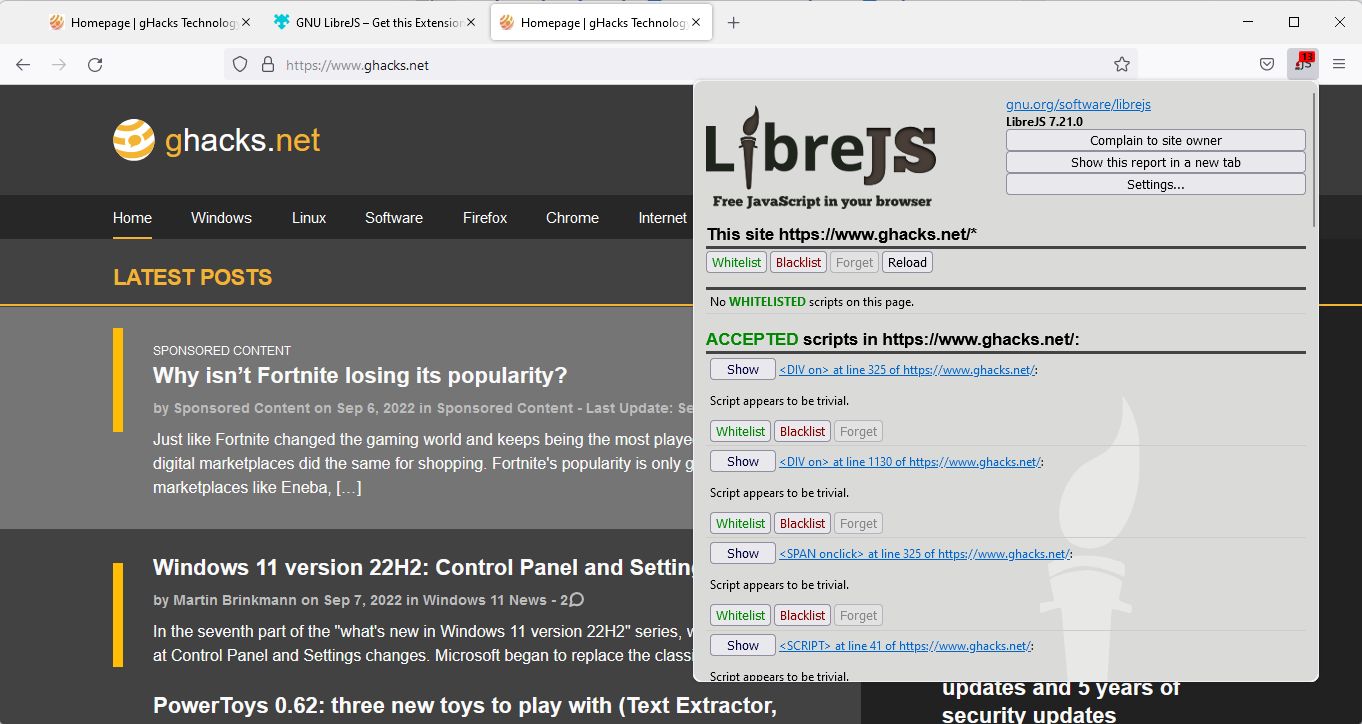Go back one page
Image resolution: width=1362 pixels, height=724 pixels.
point(23,64)
